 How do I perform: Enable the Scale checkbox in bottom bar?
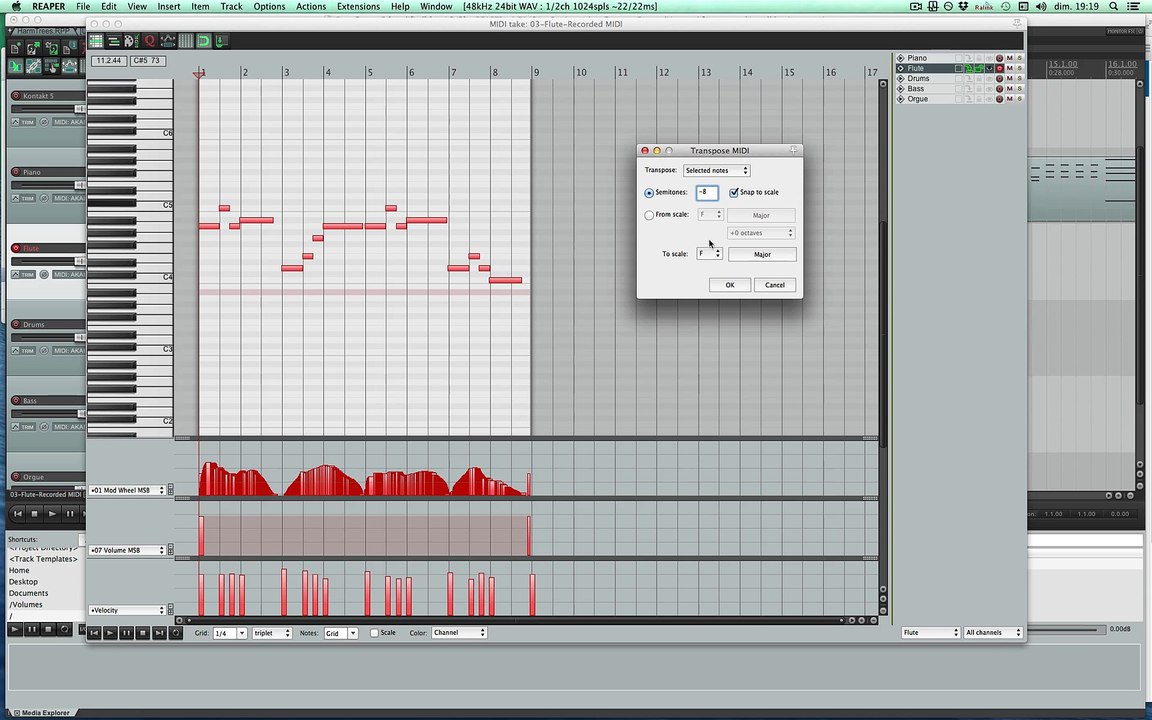(x=375, y=633)
